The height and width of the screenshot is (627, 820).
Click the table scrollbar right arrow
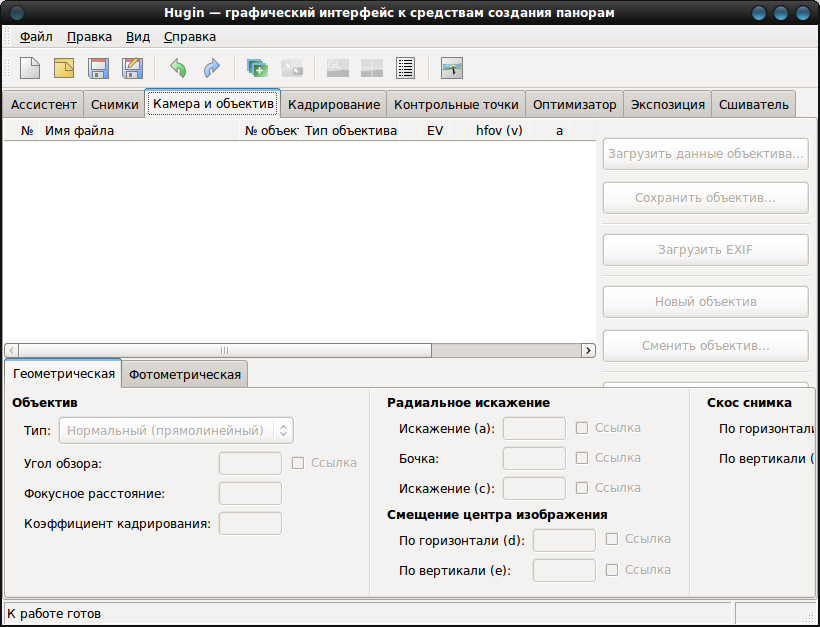(x=588, y=350)
